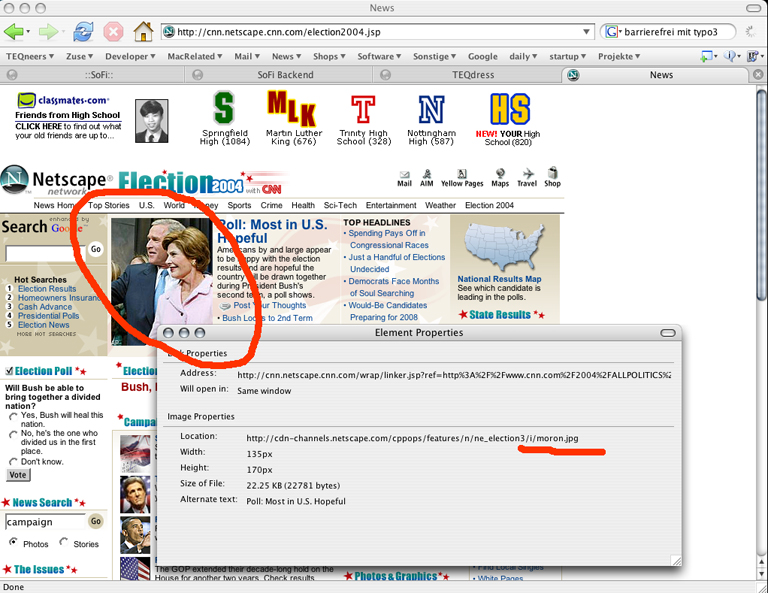Image resolution: width=768 pixels, height=593 pixels.
Task: Expand the Developer bookmark folder
Action: (130, 56)
